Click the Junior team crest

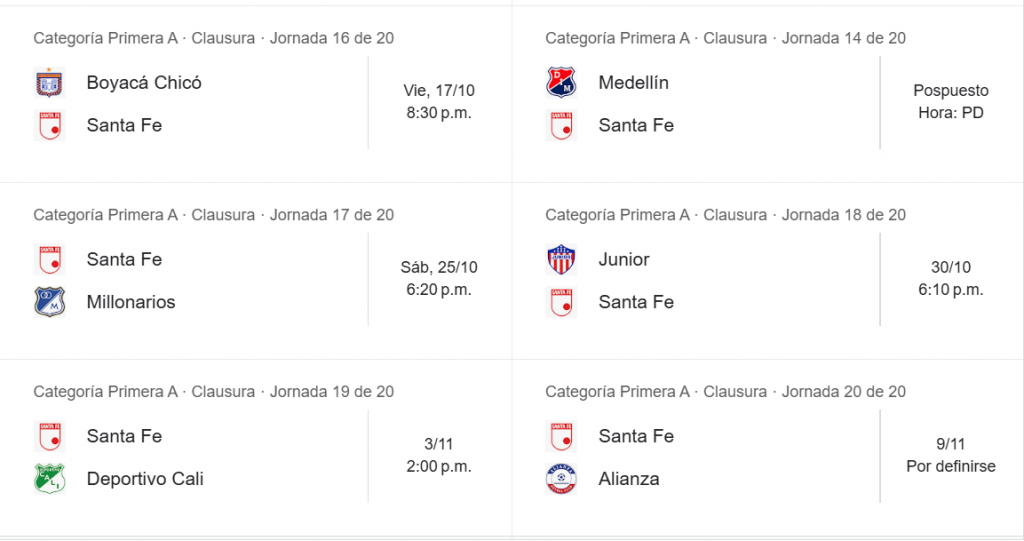[561, 260]
